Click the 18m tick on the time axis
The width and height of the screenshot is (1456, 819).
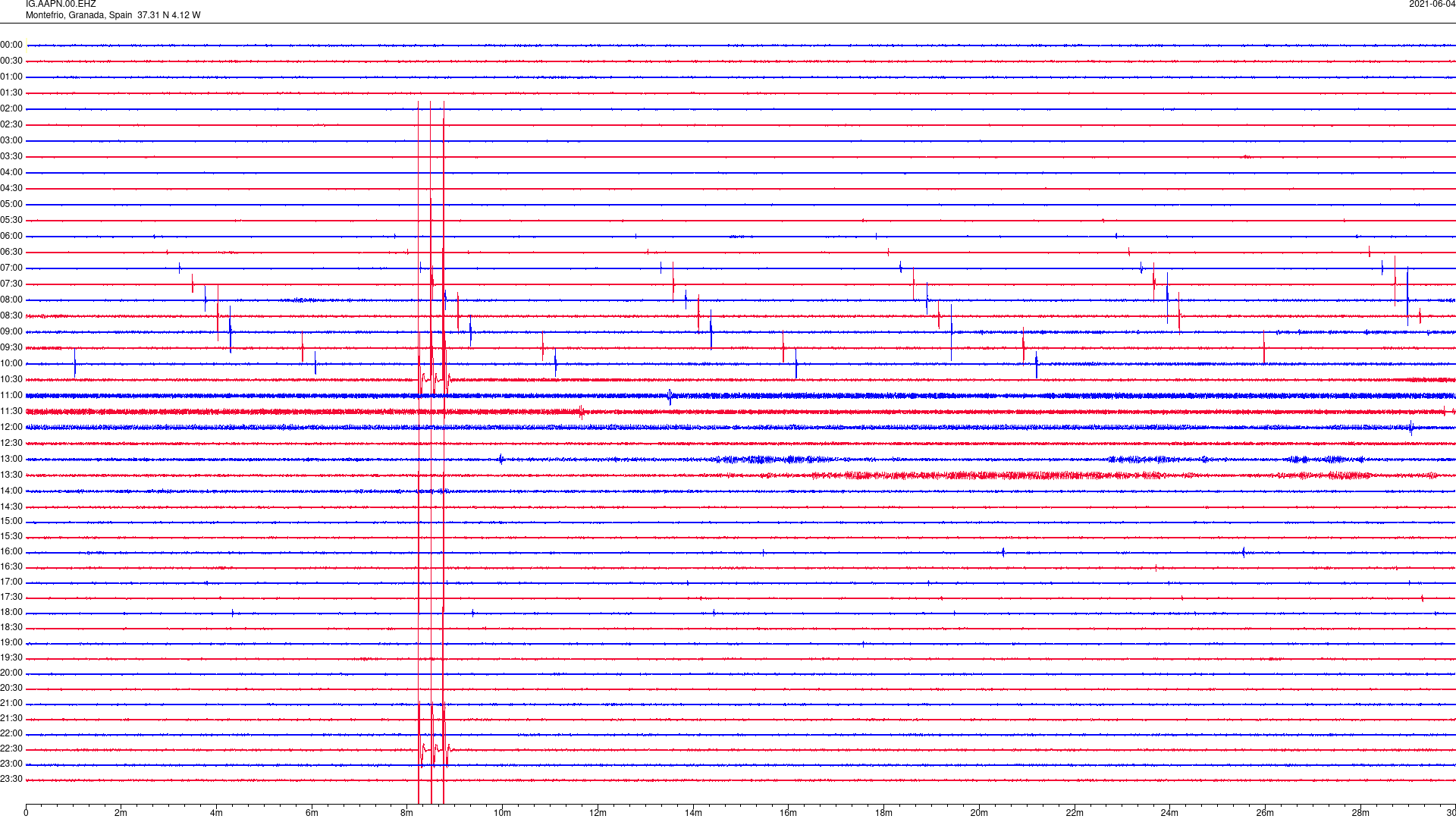coord(883,813)
